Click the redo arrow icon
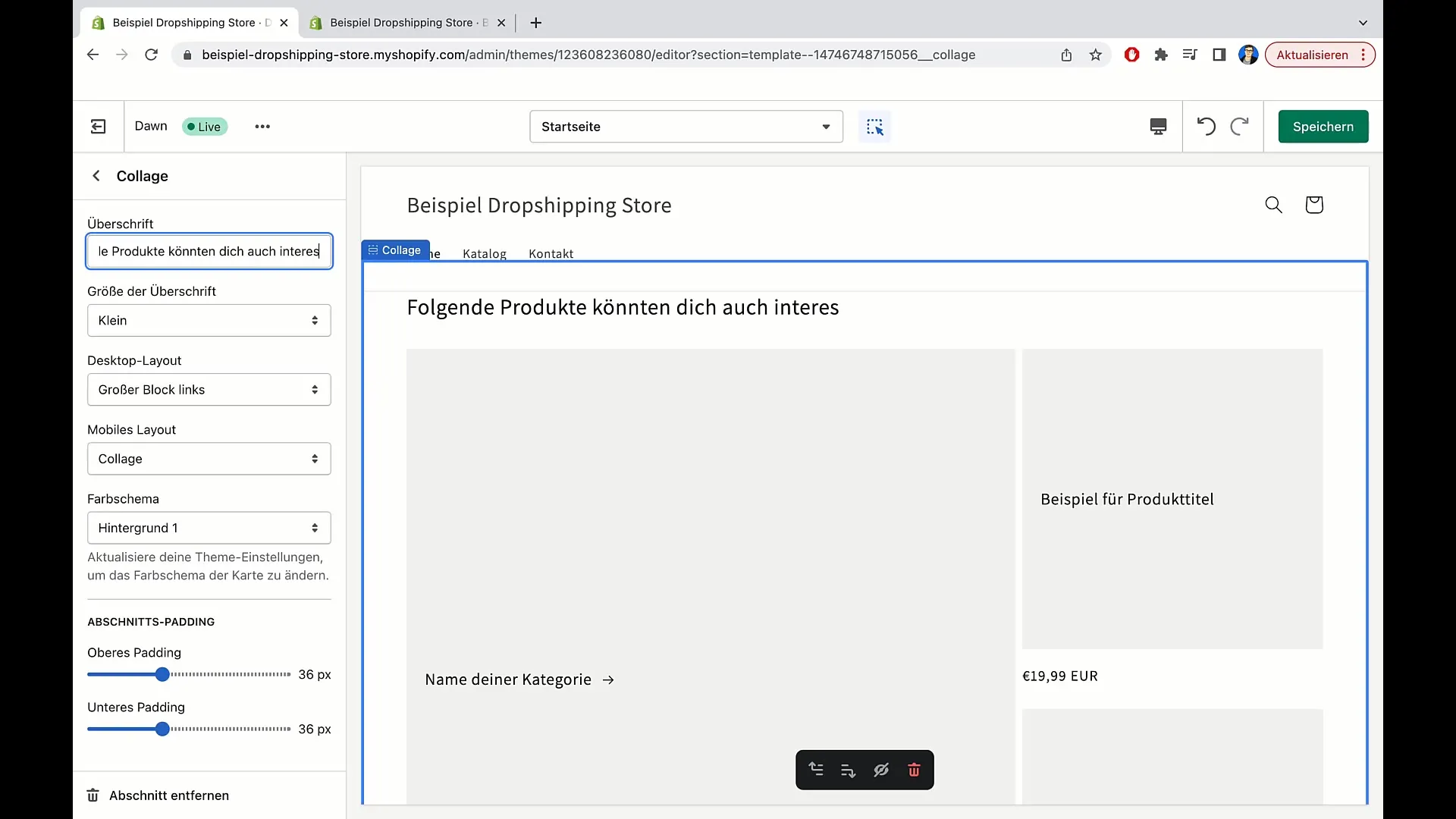Screen dimensions: 1456x819 [1239, 126]
